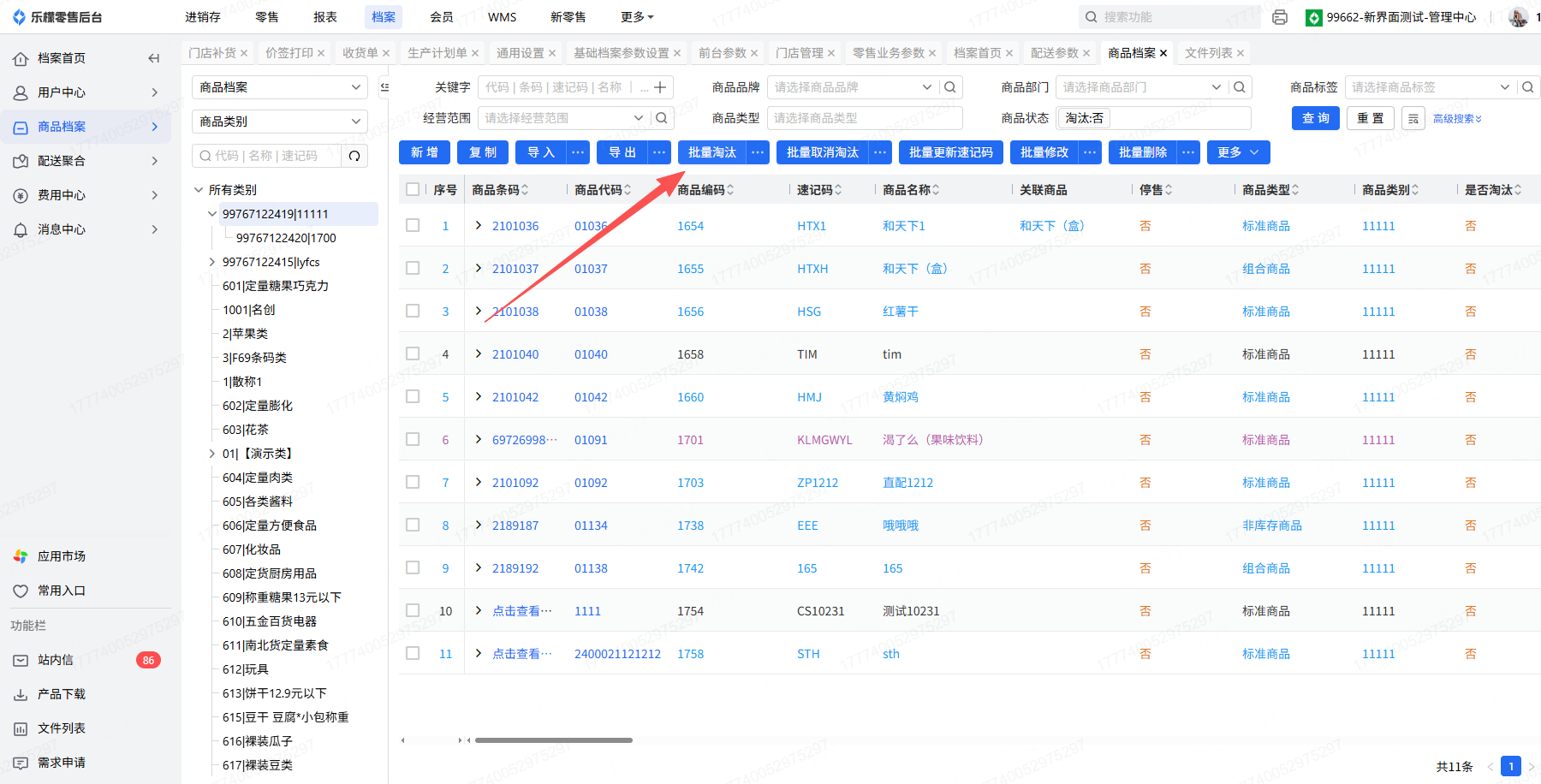Click the 消息中心 bell icon
This screenshot has width=1541, height=784.
click(21, 229)
